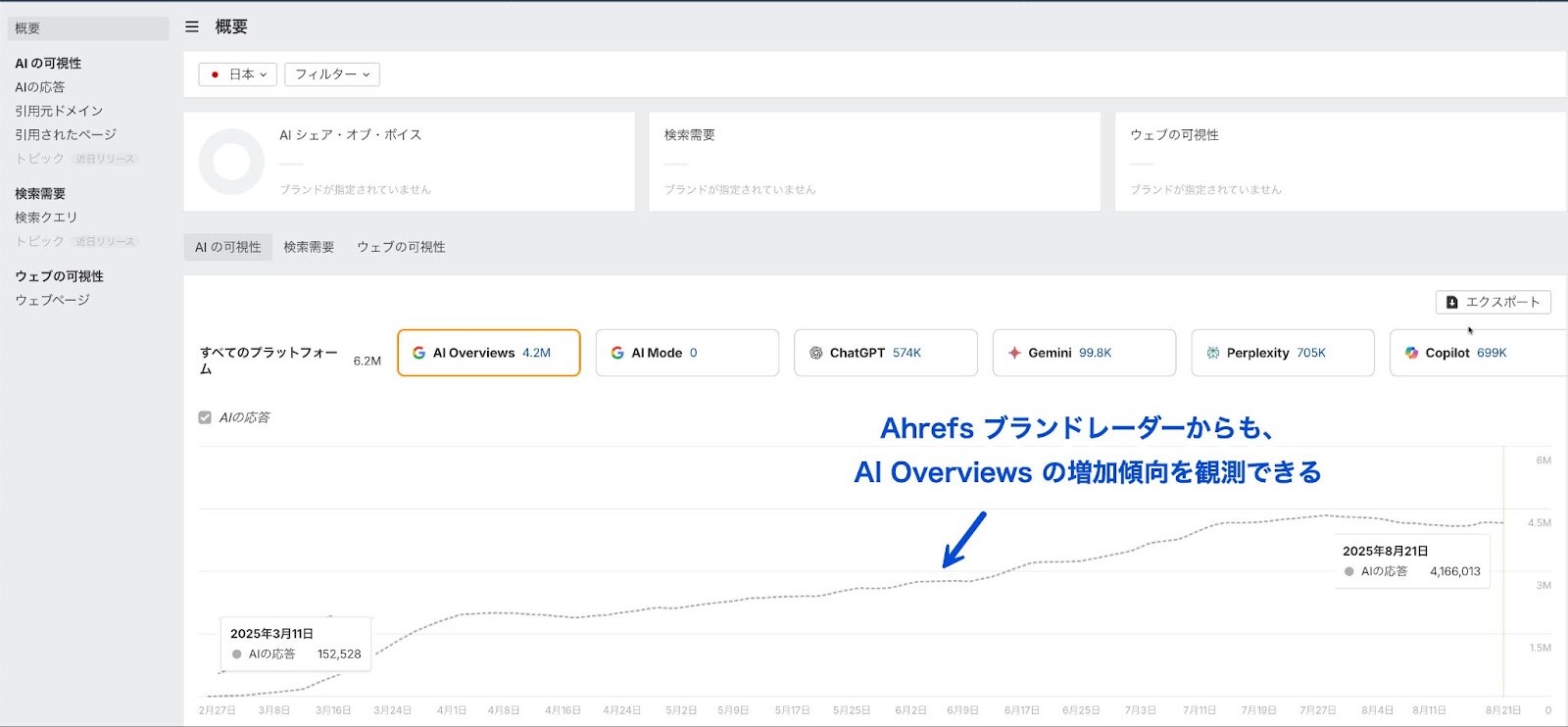Select the AI Overviews 4.2M platform card
The width and height of the screenshot is (1568, 727).
[489, 353]
